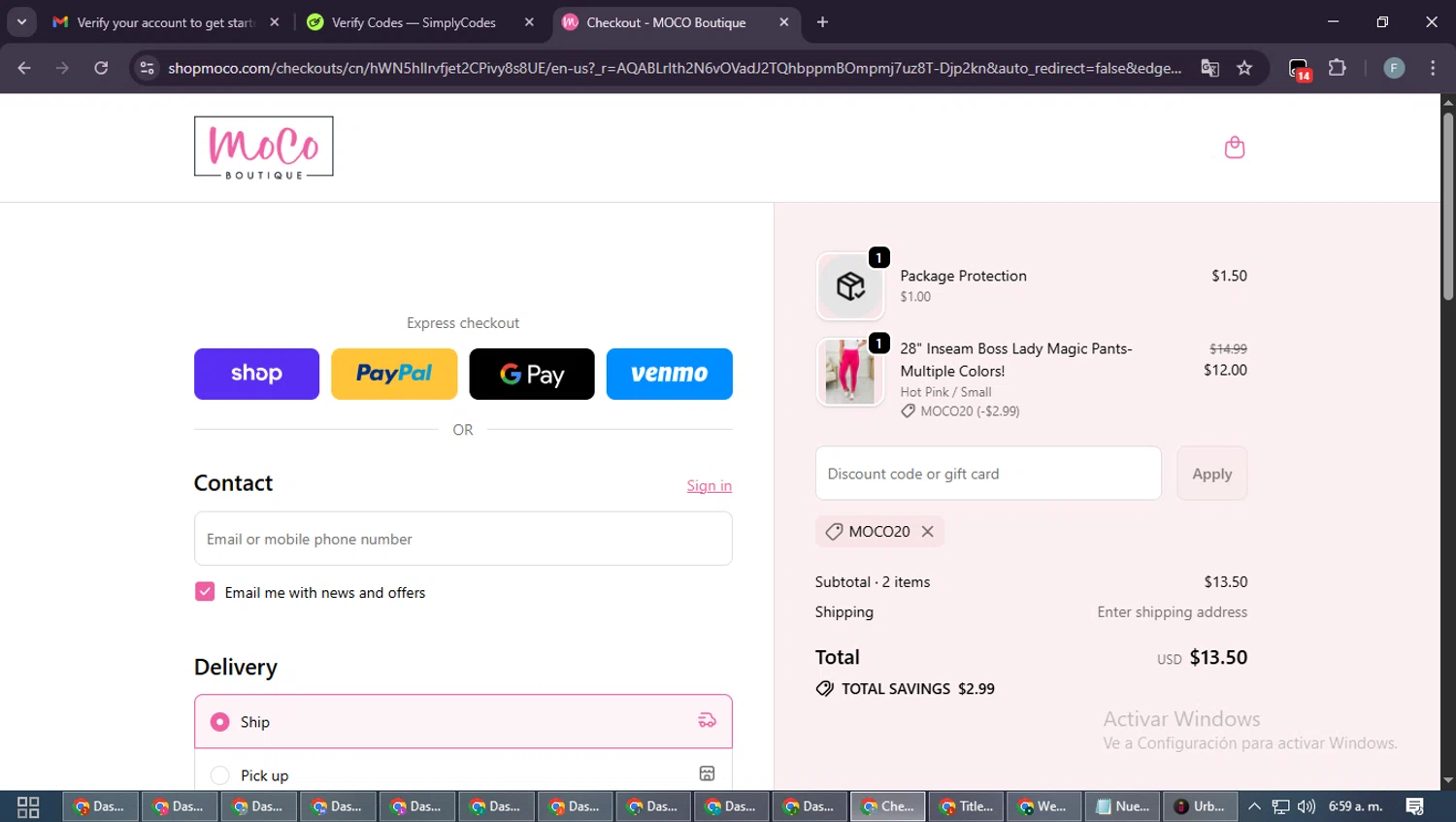The height and width of the screenshot is (822, 1456).
Task: Focus the Email or mobile phone number field
Action: tap(463, 539)
